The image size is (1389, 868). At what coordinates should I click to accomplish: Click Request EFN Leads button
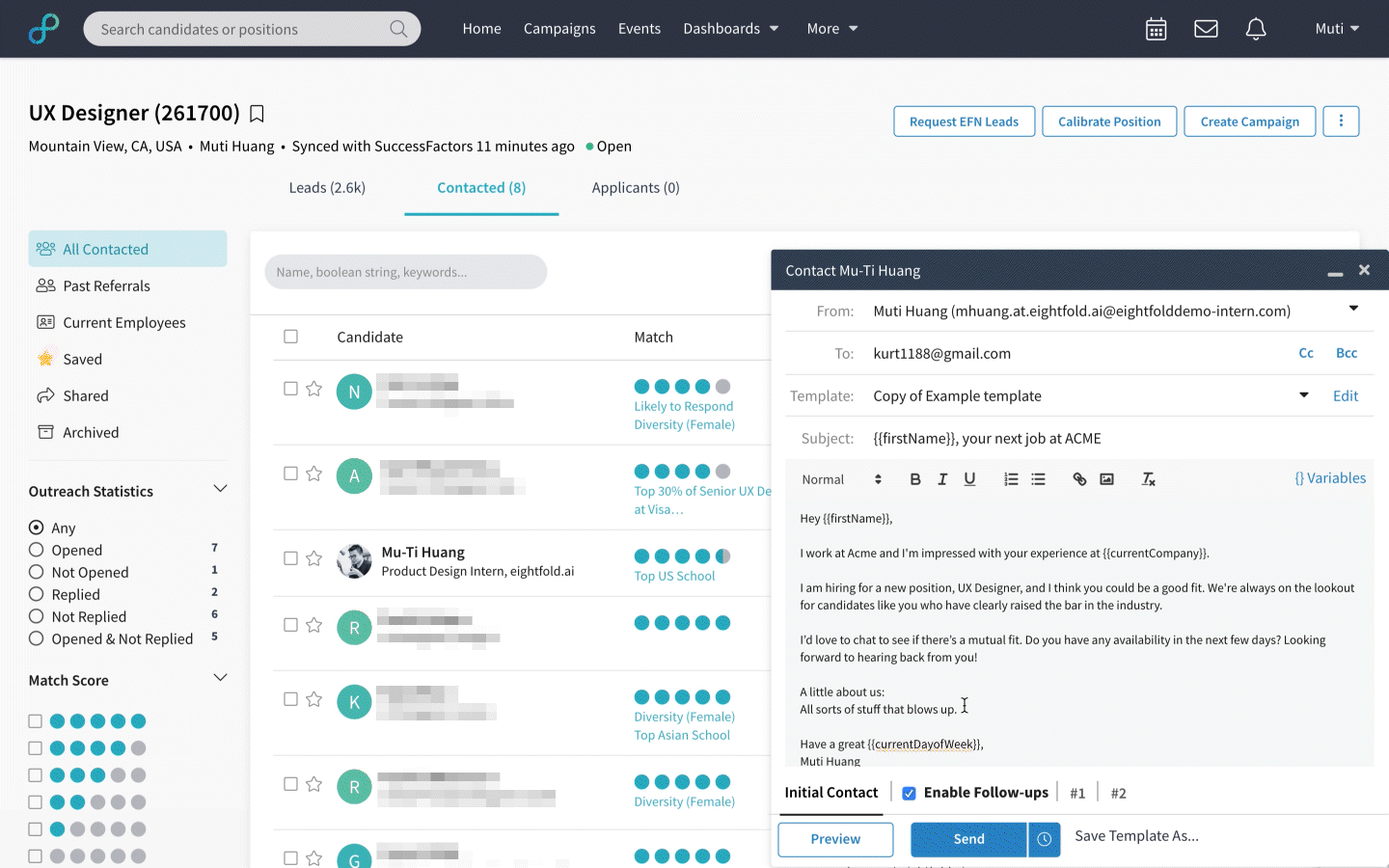pos(964,122)
